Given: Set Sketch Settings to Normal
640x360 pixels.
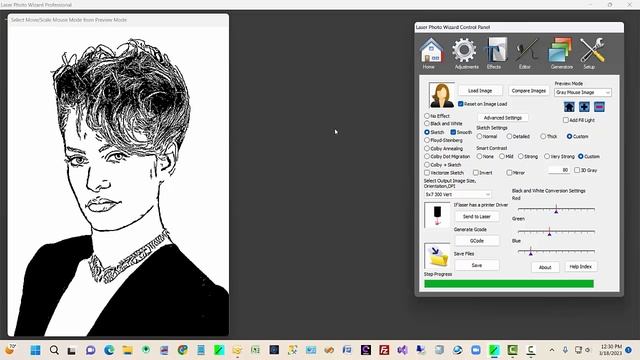Looking at the screenshot, I should (480, 136).
